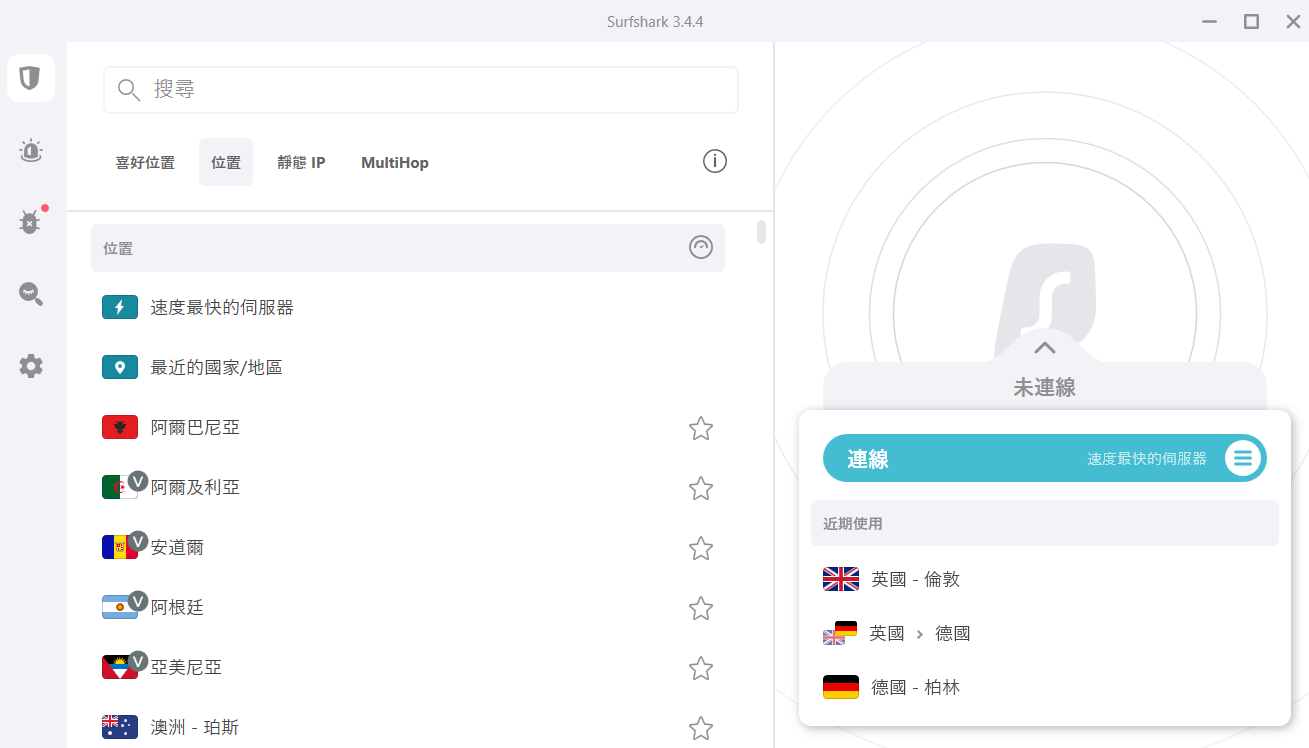
Task: Collapse the connection panel with the chevron
Action: click(1045, 348)
